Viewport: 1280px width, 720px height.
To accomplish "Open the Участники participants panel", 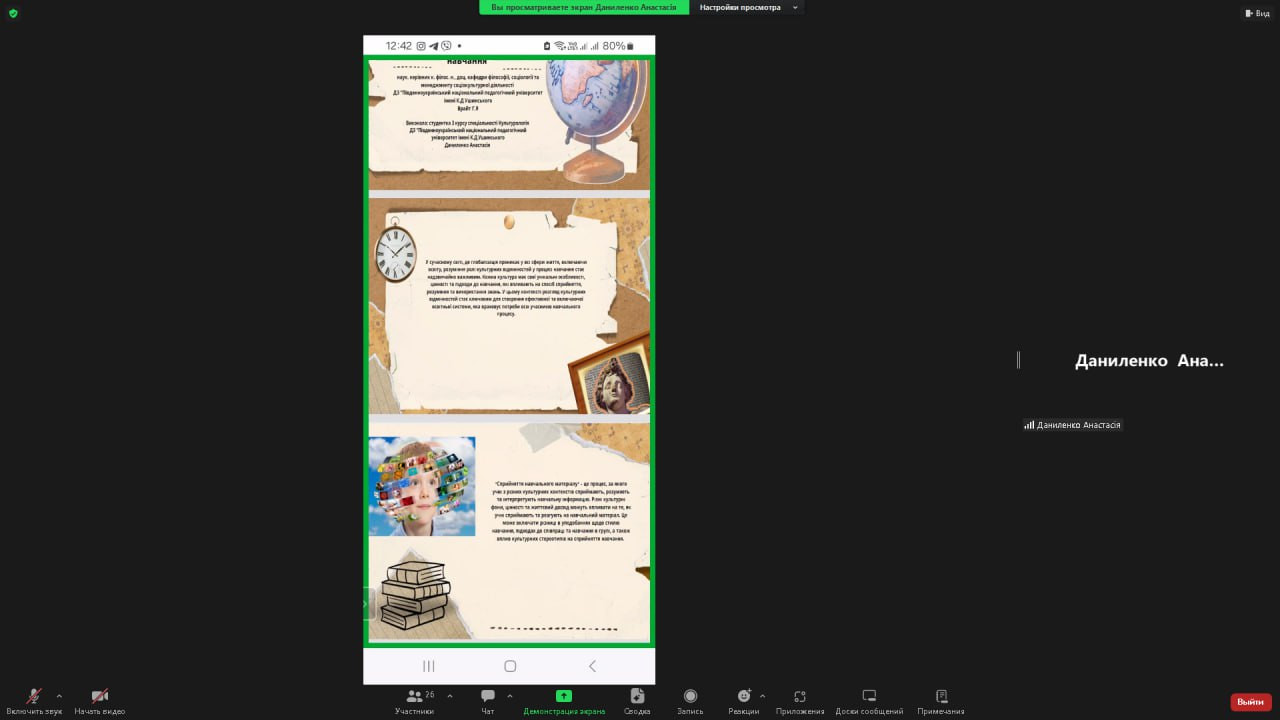I will 414,701.
